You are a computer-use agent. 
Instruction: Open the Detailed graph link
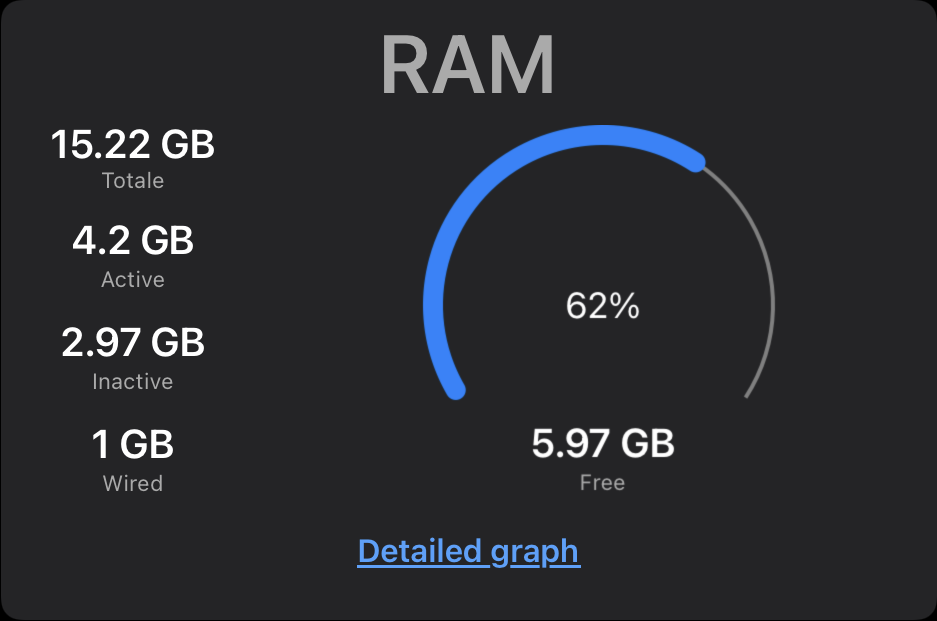[468, 551]
